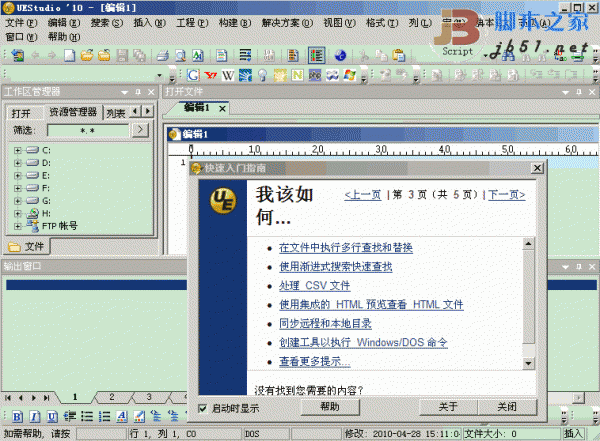Close the 编辑1 document tab
The width and height of the screenshot is (600, 441).
pos(222,109)
